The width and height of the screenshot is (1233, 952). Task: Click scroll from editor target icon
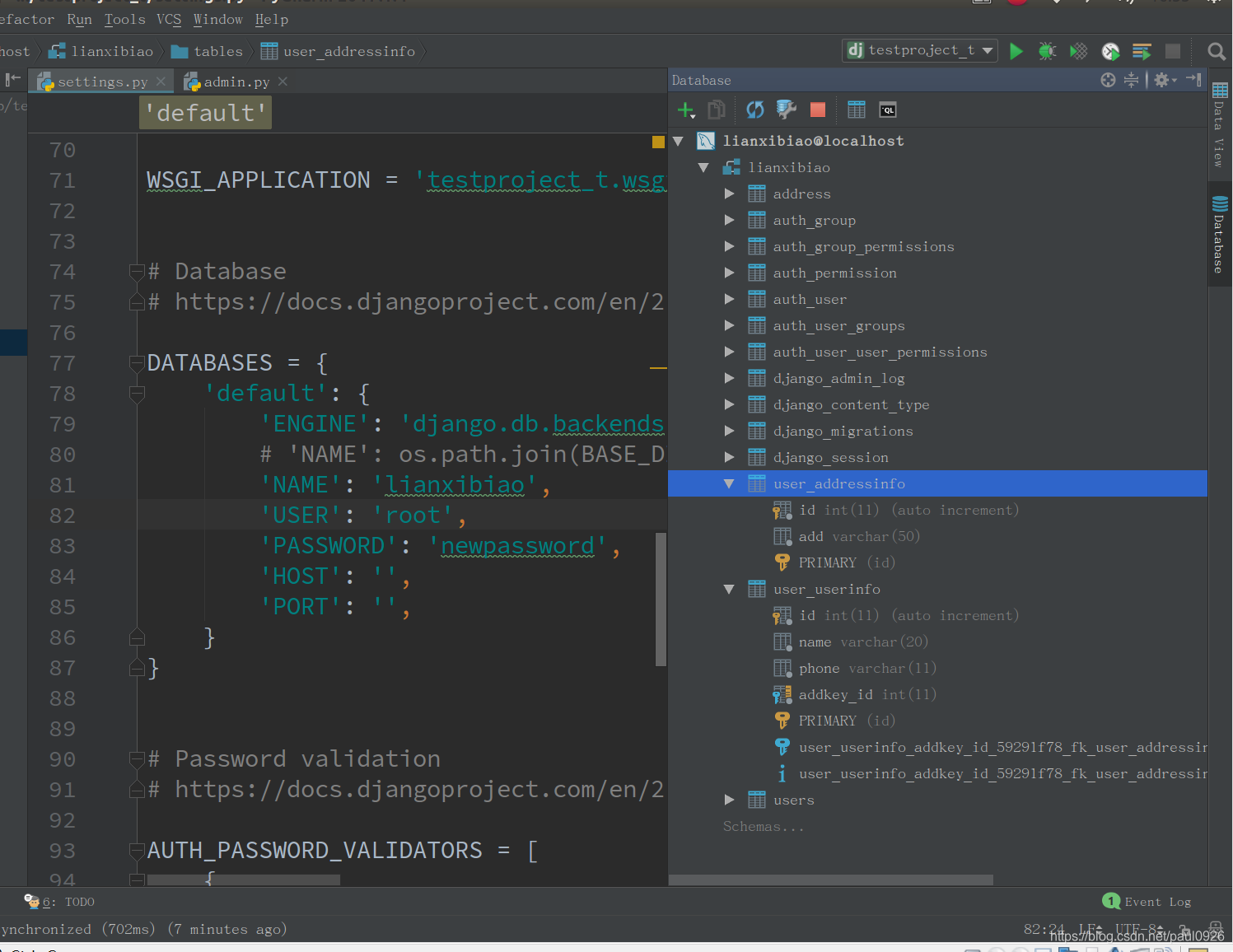[1108, 80]
